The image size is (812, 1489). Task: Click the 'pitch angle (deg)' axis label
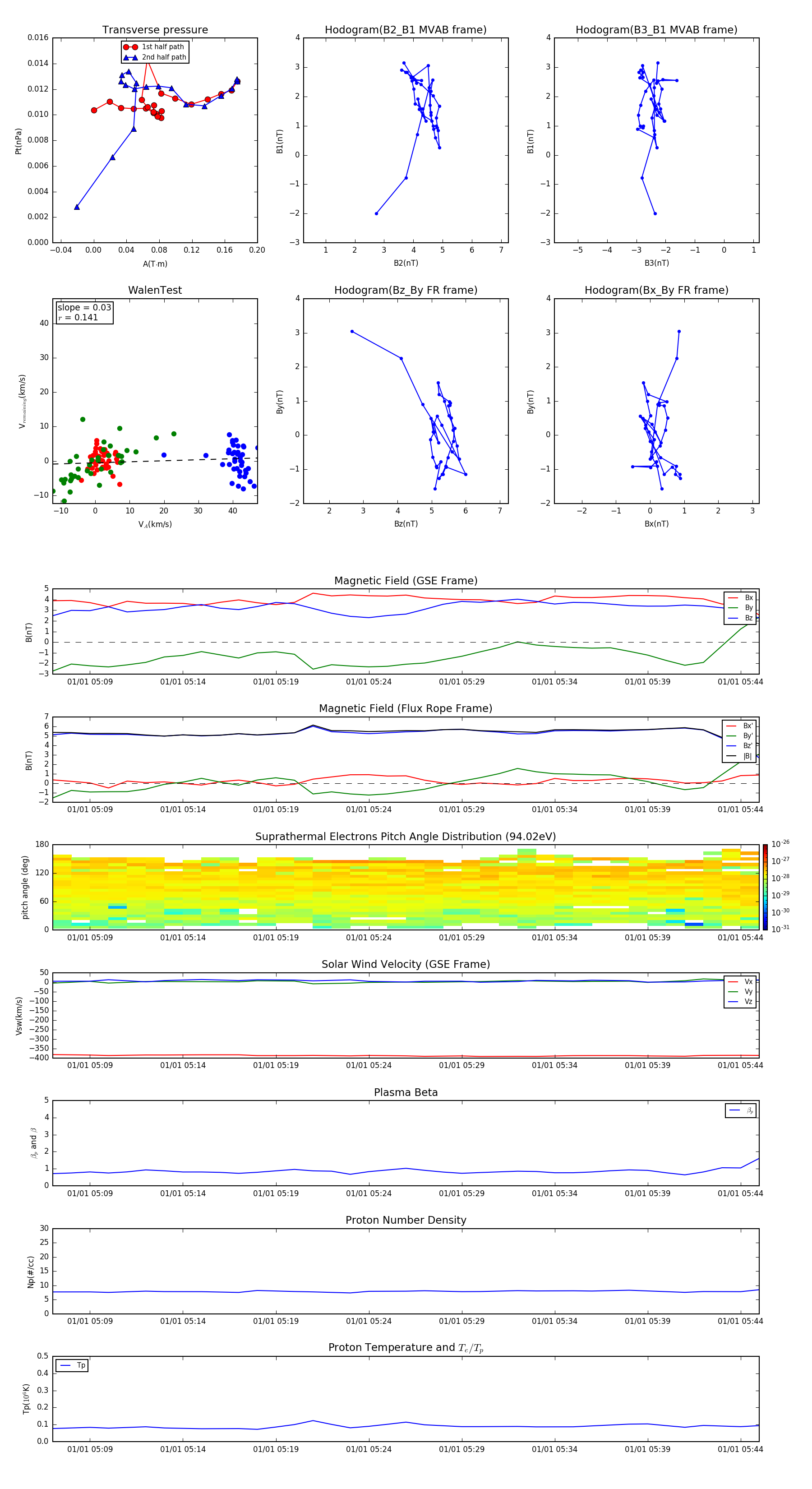coord(25,887)
